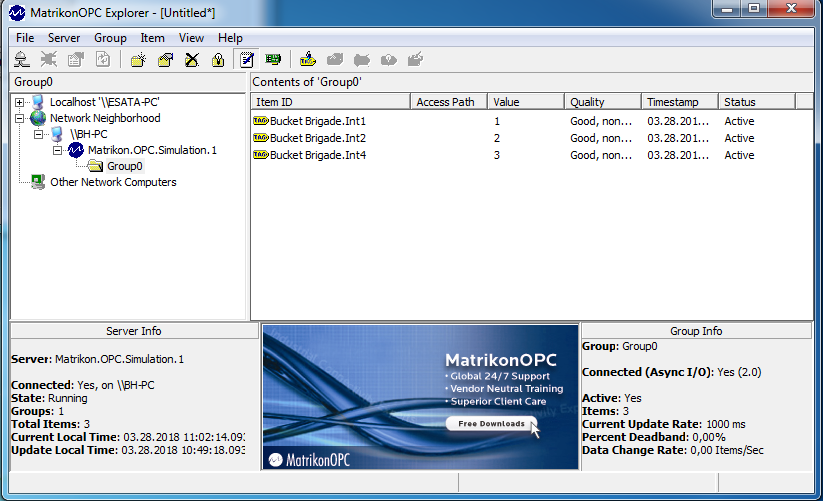The height and width of the screenshot is (501, 823).
Task: Click the Server Info panel header
Action: click(x=134, y=331)
